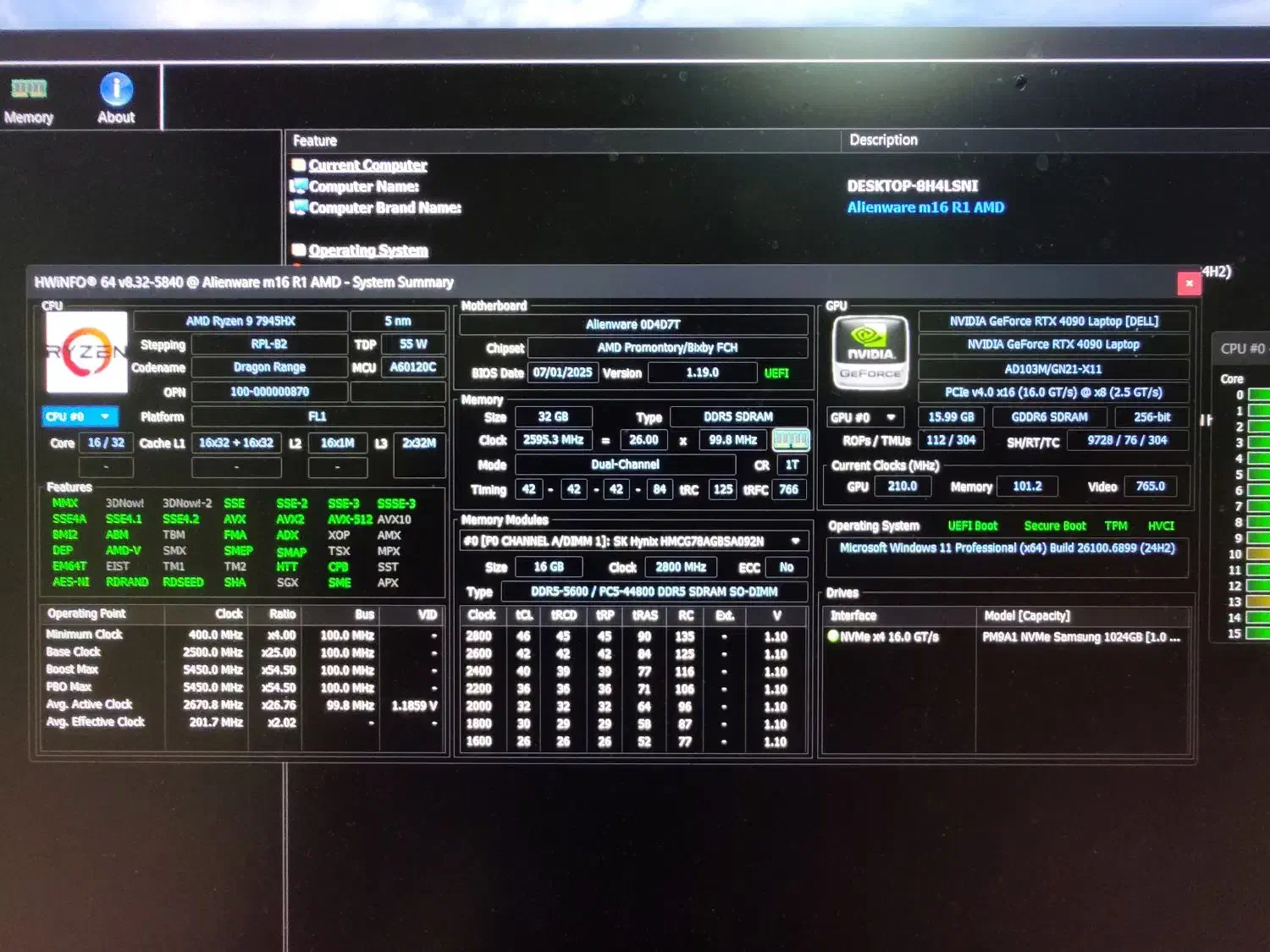The height and width of the screenshot is (952, 1270).
Task: Click the Core 0 usage bar
Action: [x=1258, y=395]
